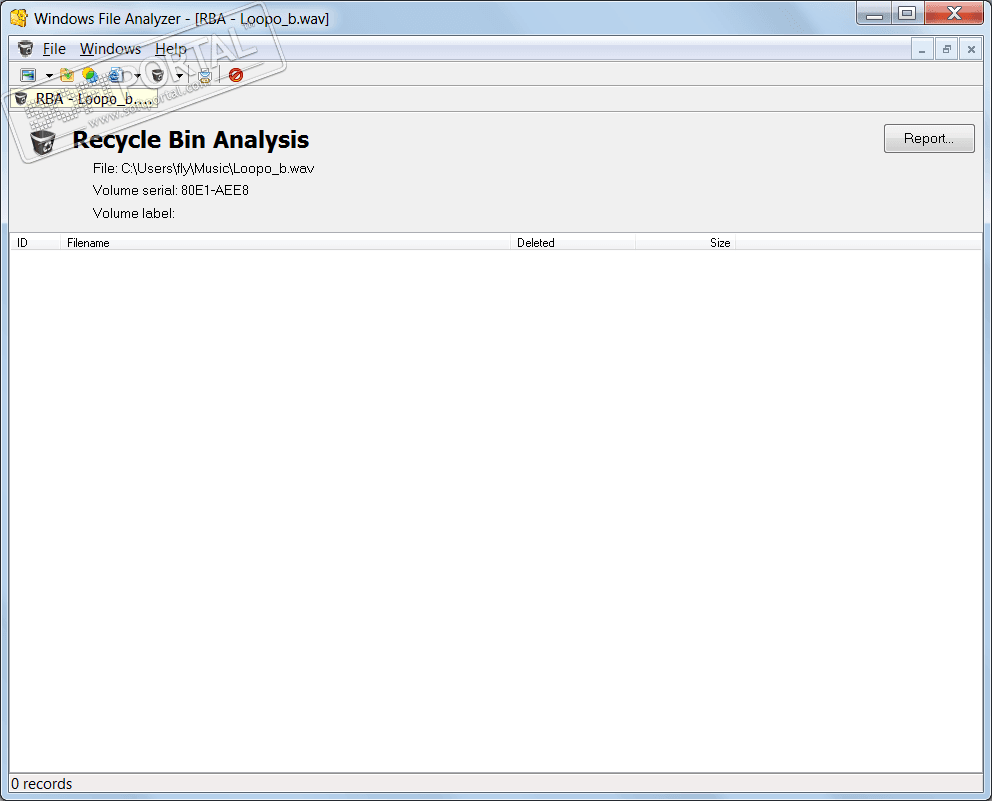The width and height of the screenshot is (992, 801).
Task: Click the Report... button
Action: [x=929, y=139]
